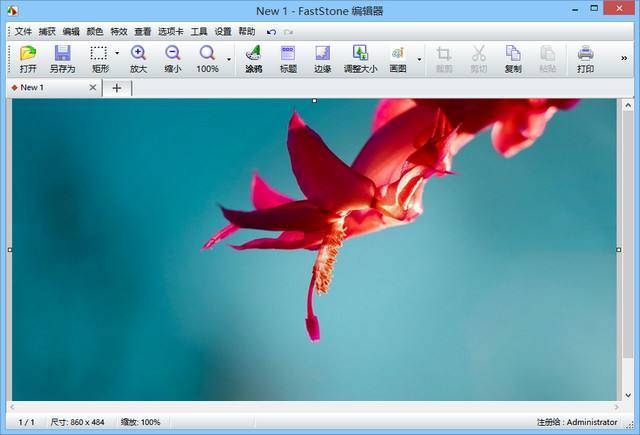The width and height of the screenshot is (640, 435).
Task: Click the 剪切 (Cut) scissors icon
Action: [x=478, y=59]
